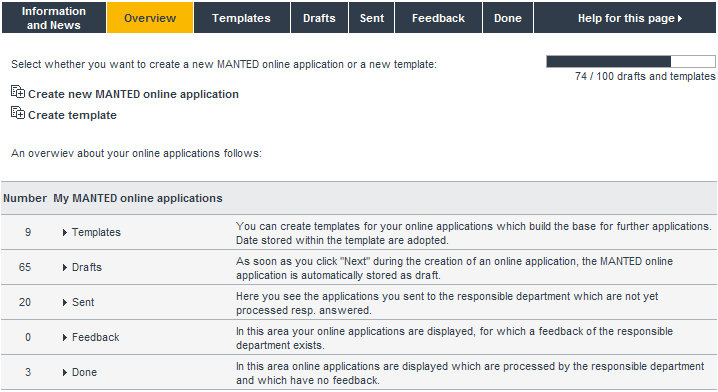Click the drafts and templates progress bar
Screen dimensions: 718x392
631,61
